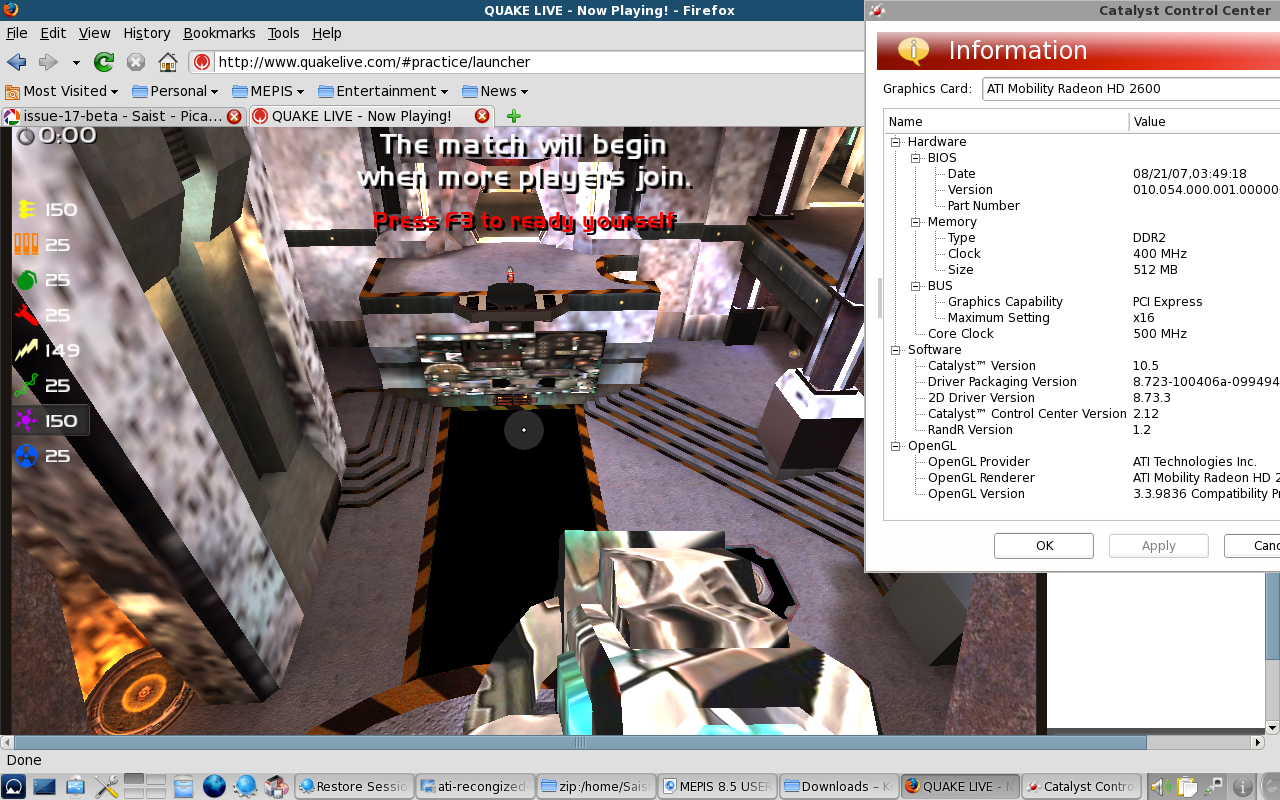Image resolution: width=1280 pixels, height=800 pixels.
Task: Click the Stop loading icon
Action: point(136,62)
